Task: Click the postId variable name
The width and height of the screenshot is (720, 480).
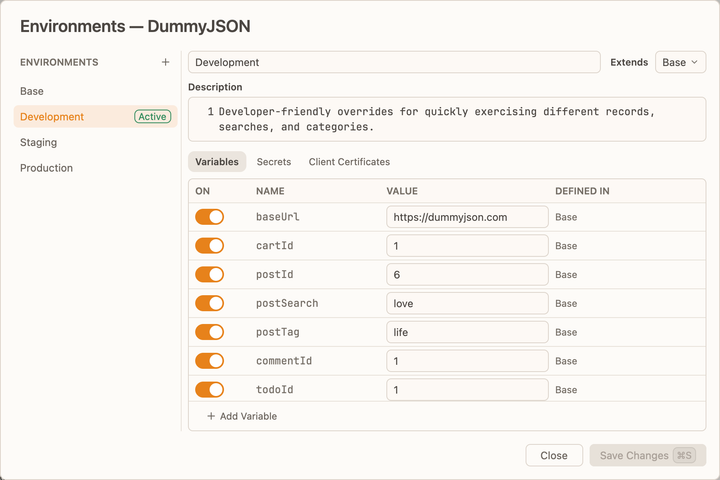Action: (275, 275)
